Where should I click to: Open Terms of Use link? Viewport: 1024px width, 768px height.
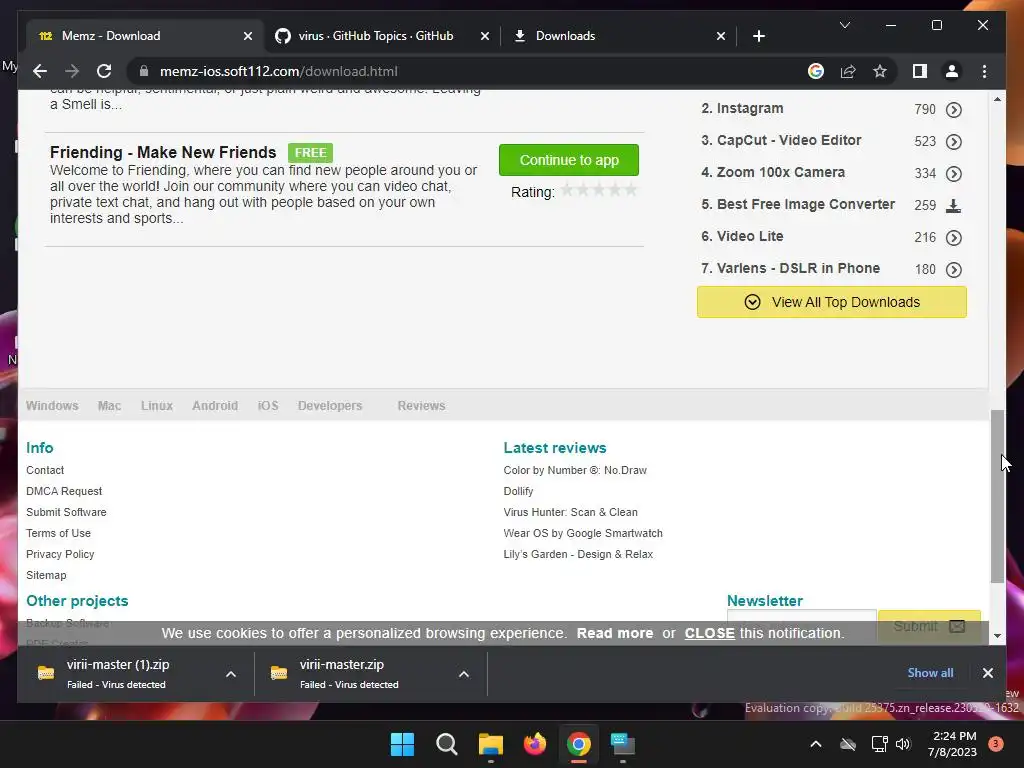point(58,533)
